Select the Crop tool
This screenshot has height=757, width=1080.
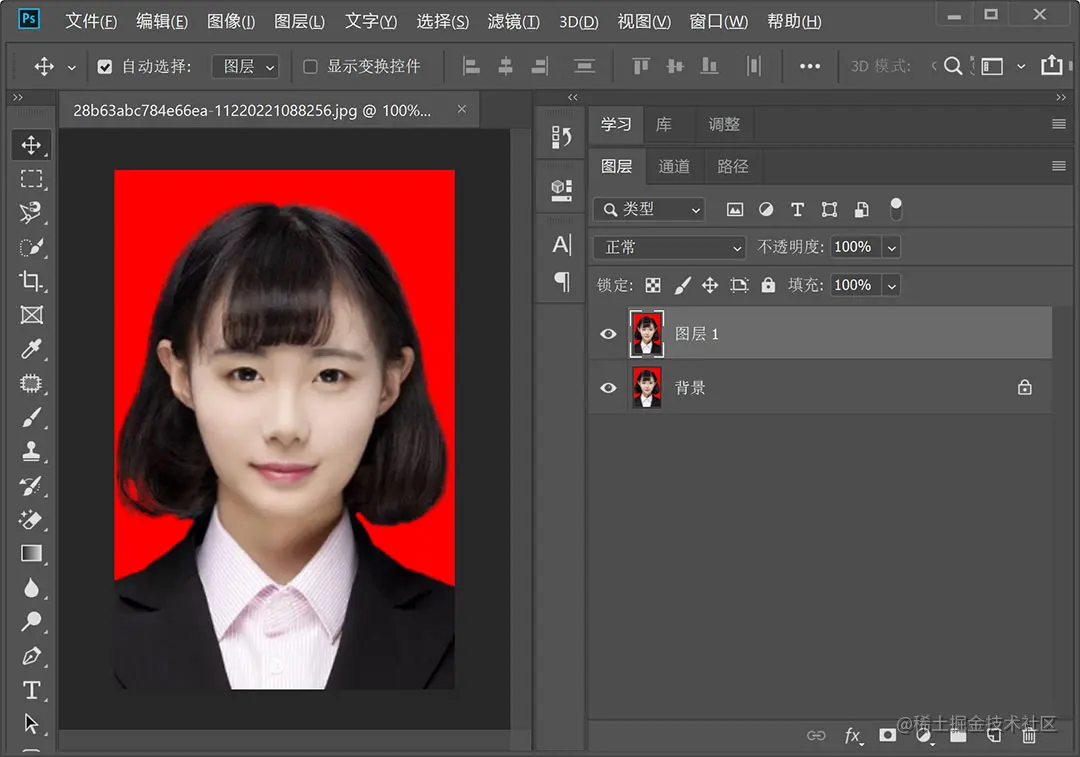click(x=31, y=281)
